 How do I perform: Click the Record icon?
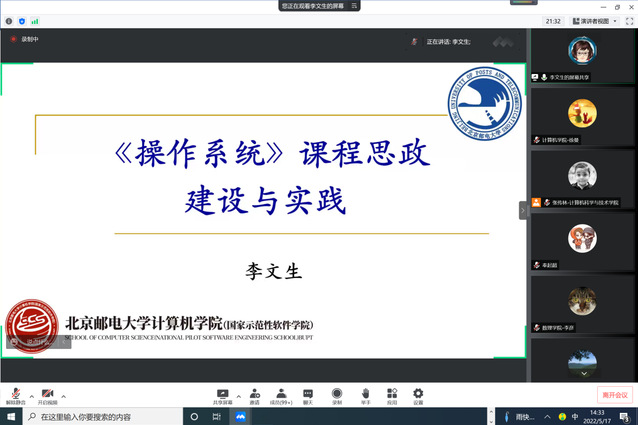click(x=337, y=394)
